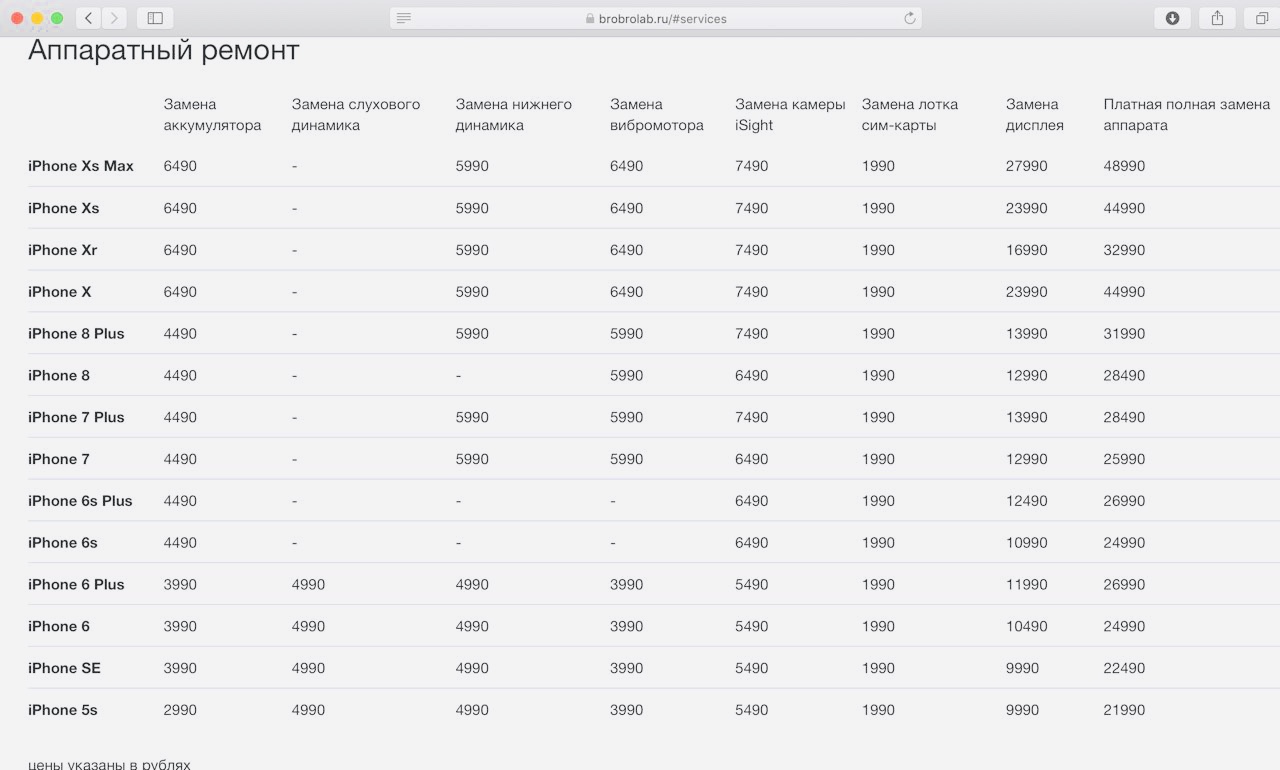
Task: Click 'Замена слухового динамика' column header
Action: click(x=356, y=115)
